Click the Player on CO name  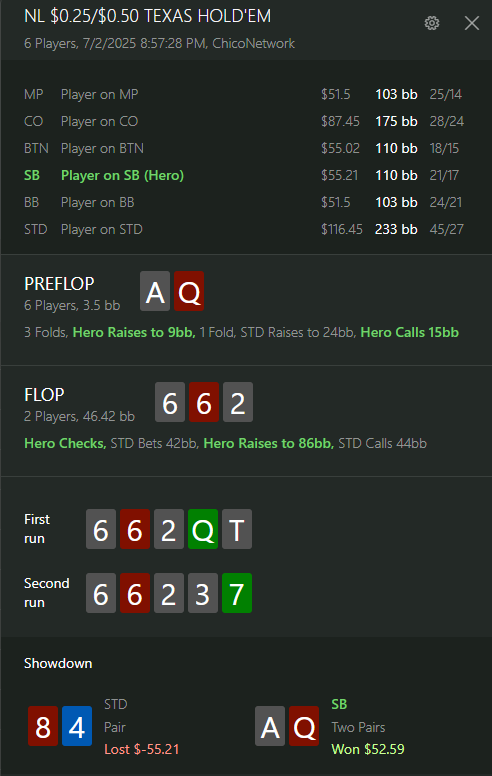point(99,121)
